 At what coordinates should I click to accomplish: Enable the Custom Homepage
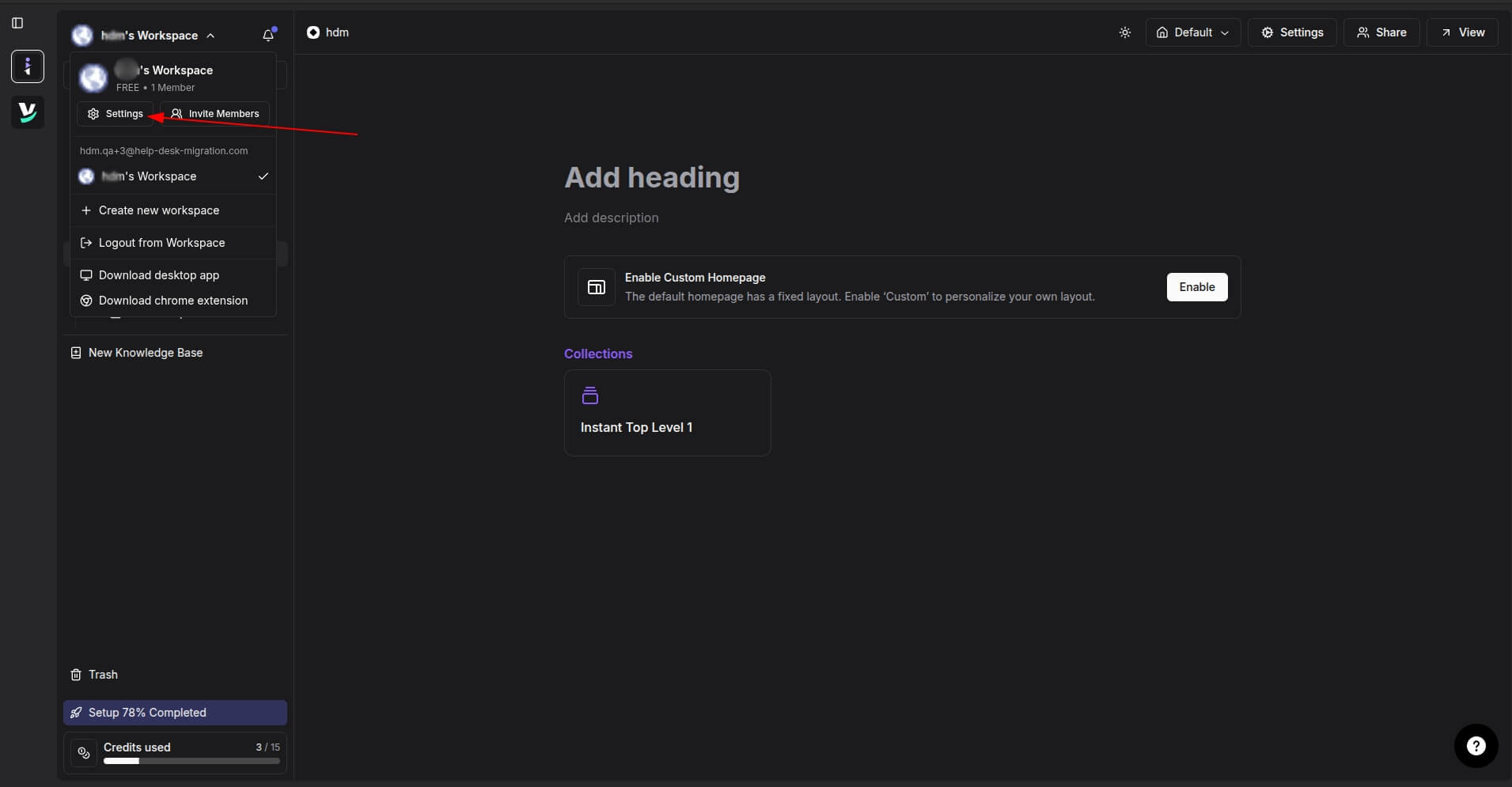pyautogui.click(x=1196, y=286)
